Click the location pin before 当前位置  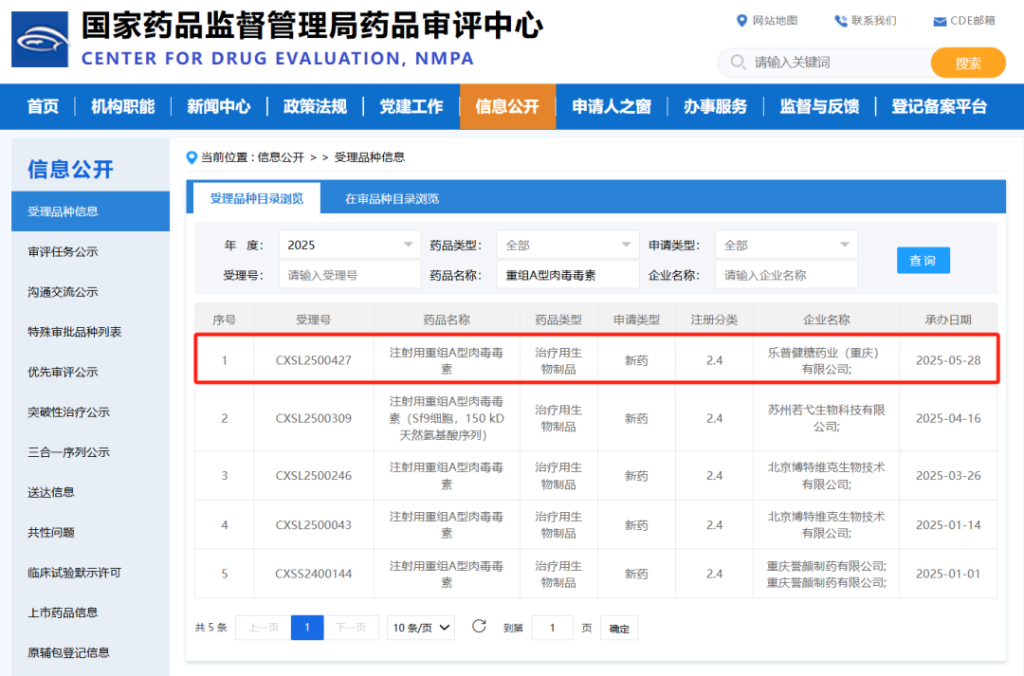[x=191, y=157]
